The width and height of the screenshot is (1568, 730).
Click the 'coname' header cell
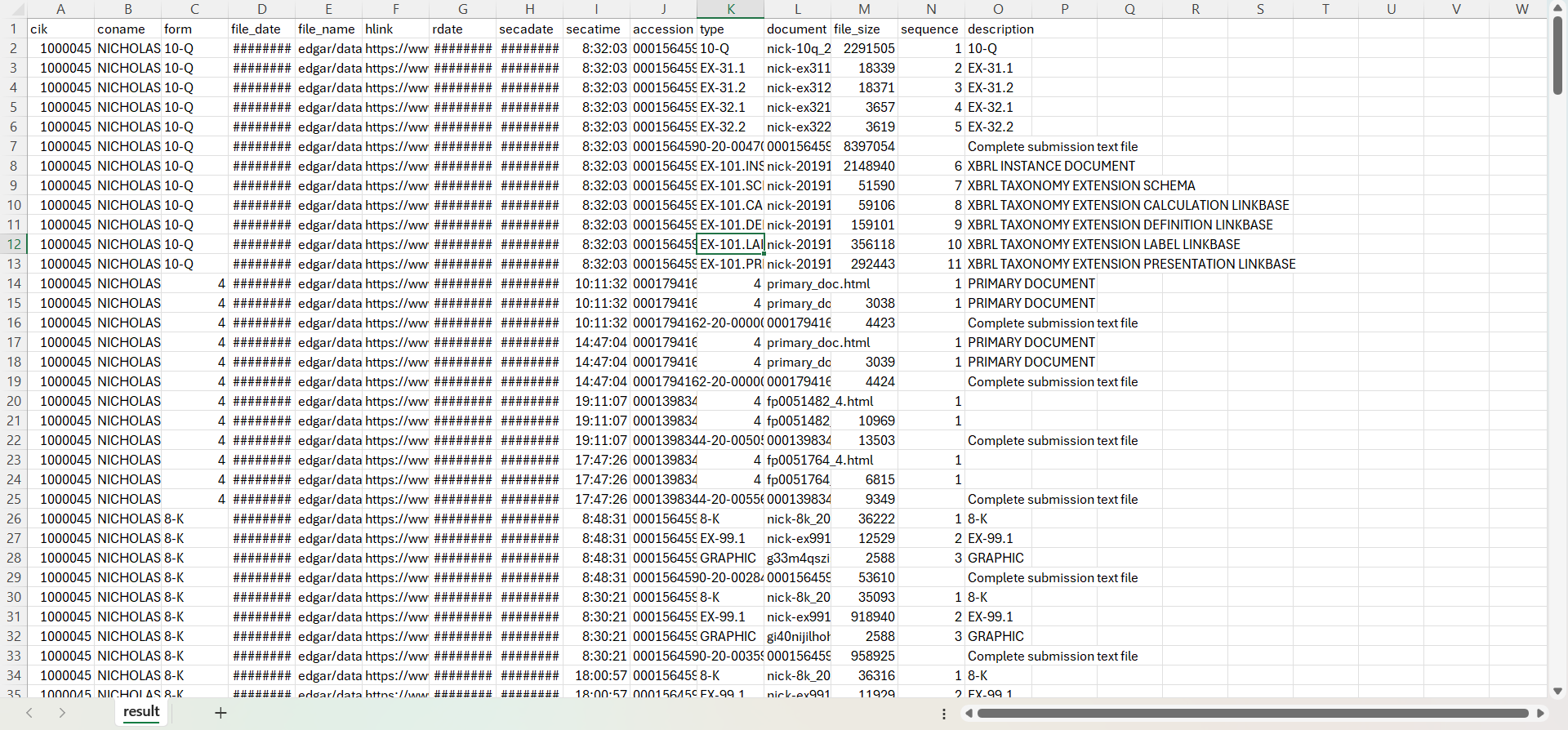click(x=127, y=29)
